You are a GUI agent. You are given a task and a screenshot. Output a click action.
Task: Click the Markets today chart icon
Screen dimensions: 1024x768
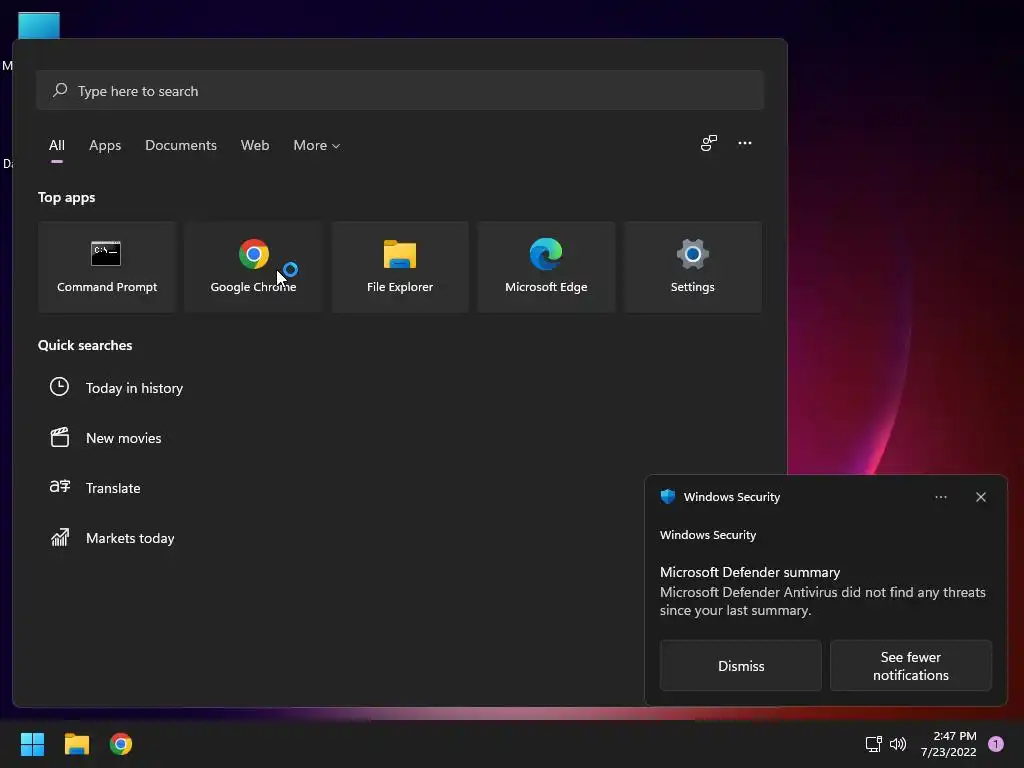click(x=59, y=537)
